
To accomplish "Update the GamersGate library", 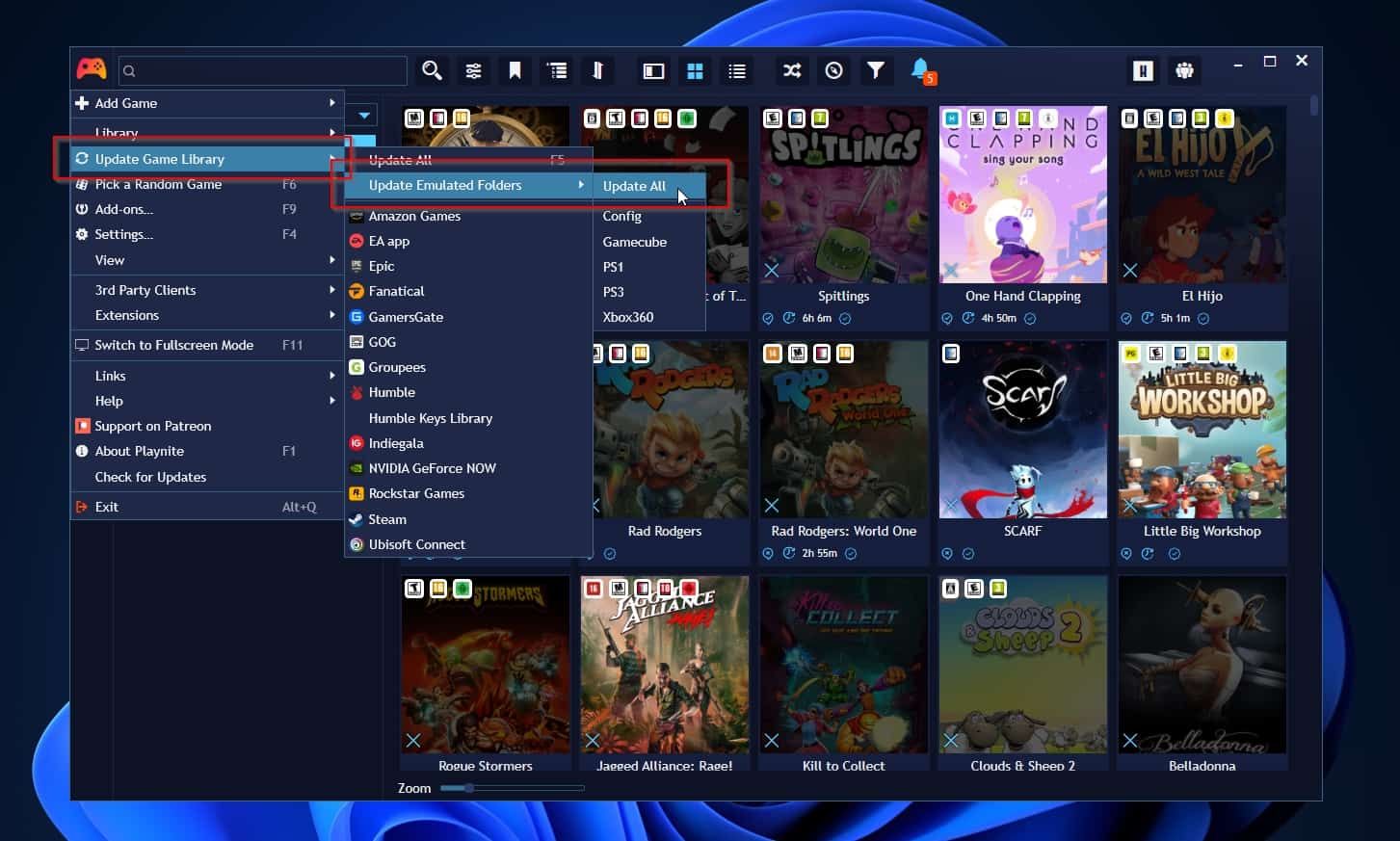I will pyautogui.click(x=469, y=317).
